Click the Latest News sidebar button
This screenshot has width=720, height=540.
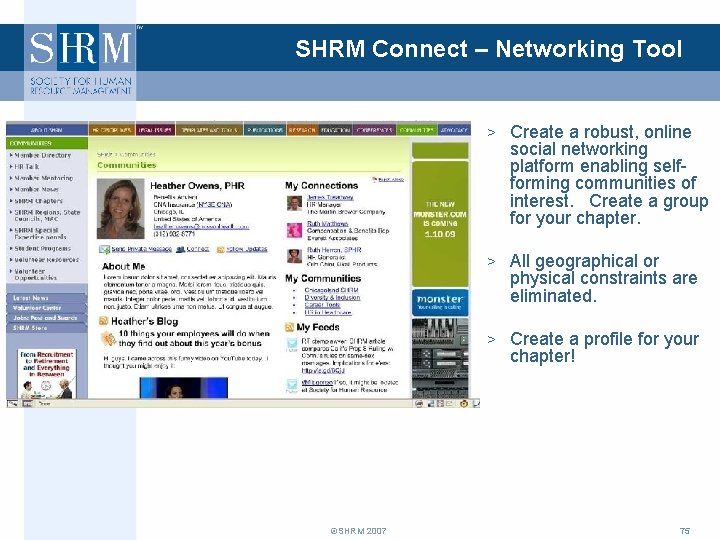pos(46,298)
